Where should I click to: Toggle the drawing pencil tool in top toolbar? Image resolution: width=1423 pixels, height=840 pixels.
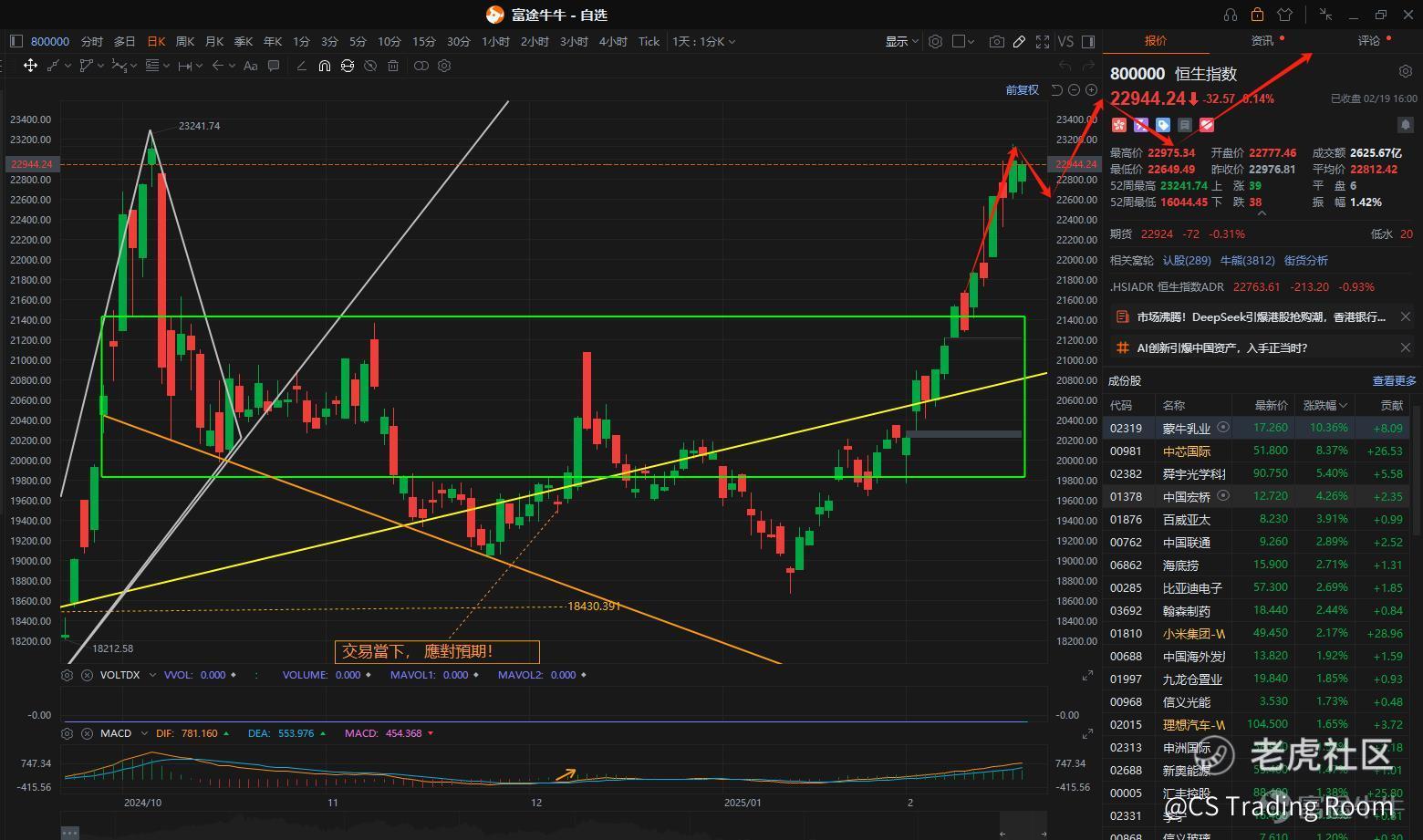click(1019, 41)
